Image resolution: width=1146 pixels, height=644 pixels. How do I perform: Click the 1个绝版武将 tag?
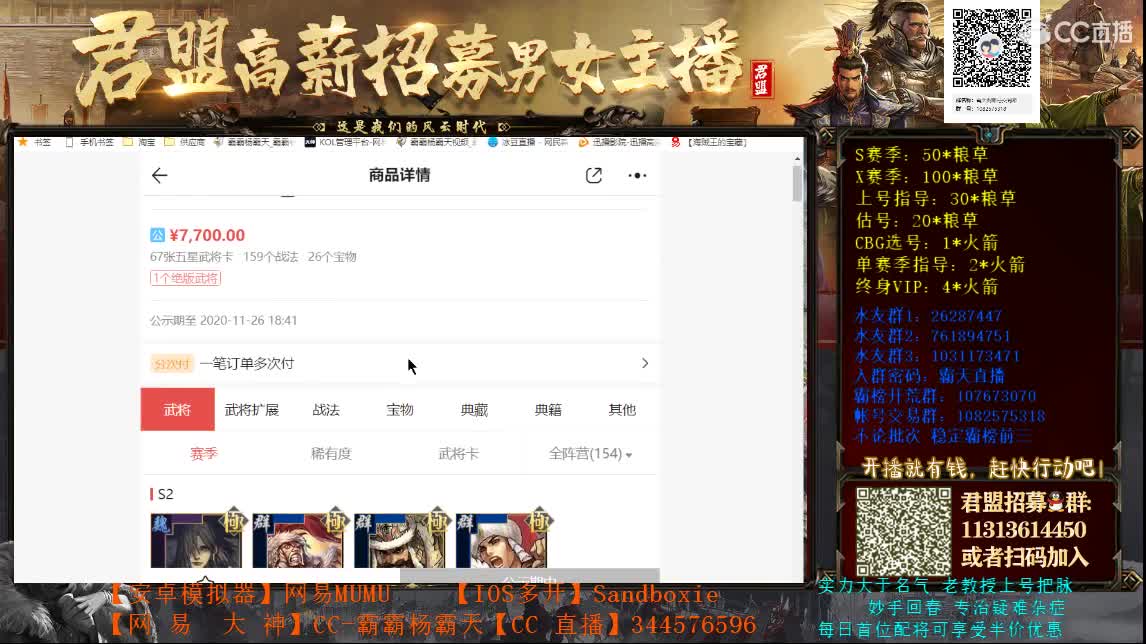coord(186,279)
